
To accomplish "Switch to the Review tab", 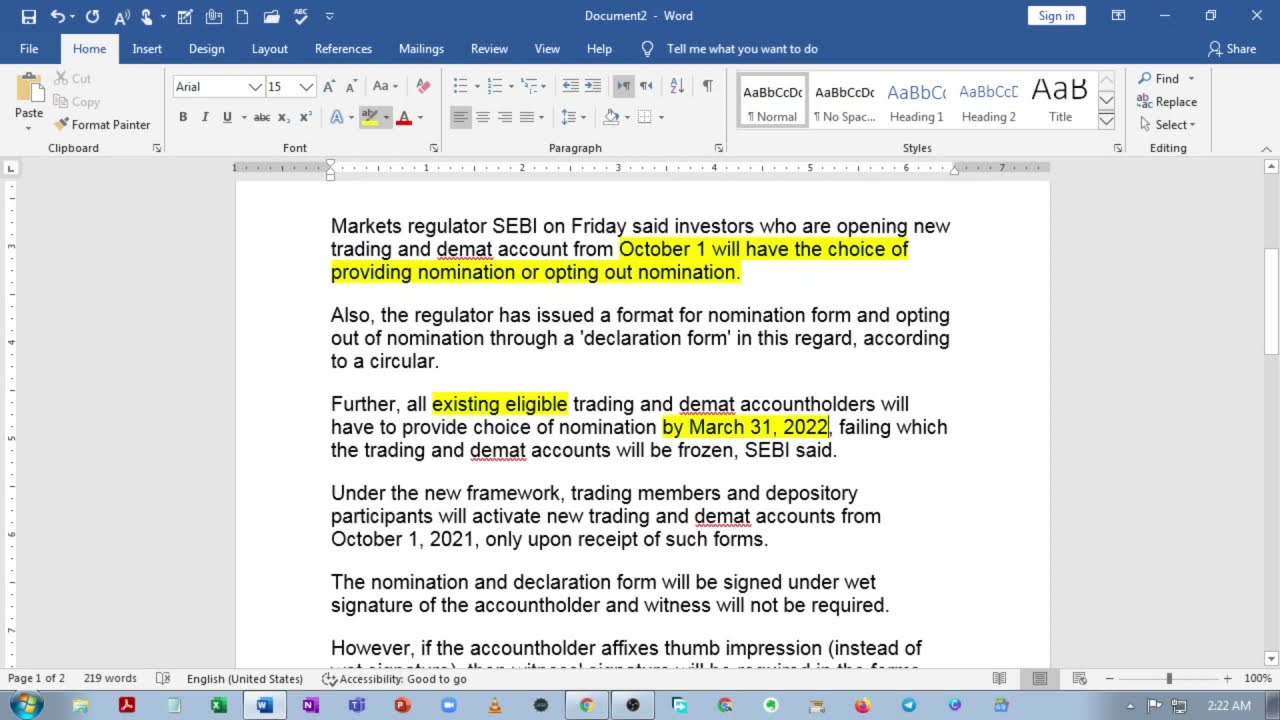I will pyautogui.click(x=489, y=49).
